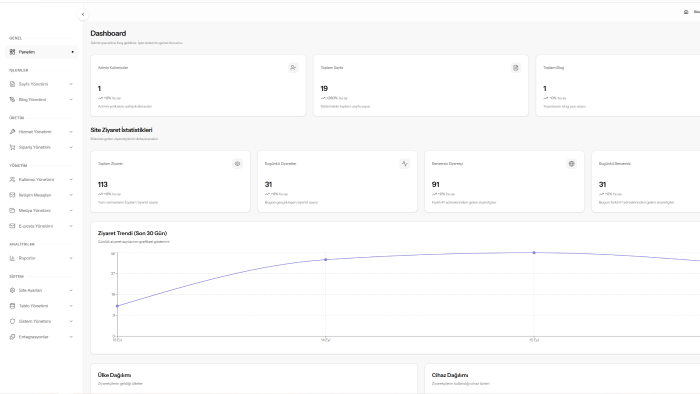Click the top-right header user icon
700x394 pixels.
coord(686,12)
